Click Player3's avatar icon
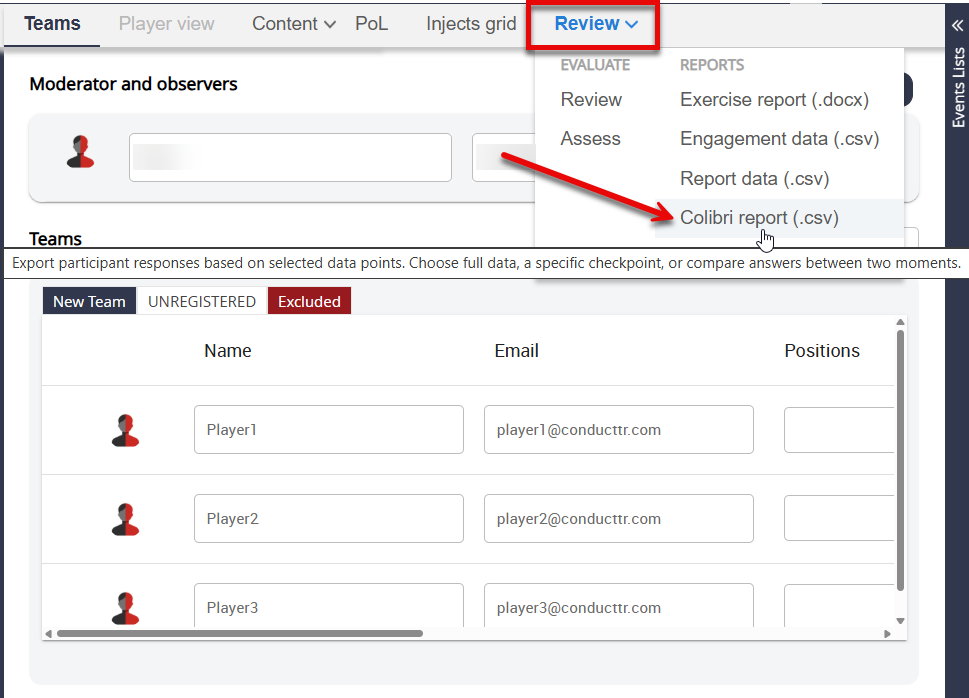 (x=125, y=607)
